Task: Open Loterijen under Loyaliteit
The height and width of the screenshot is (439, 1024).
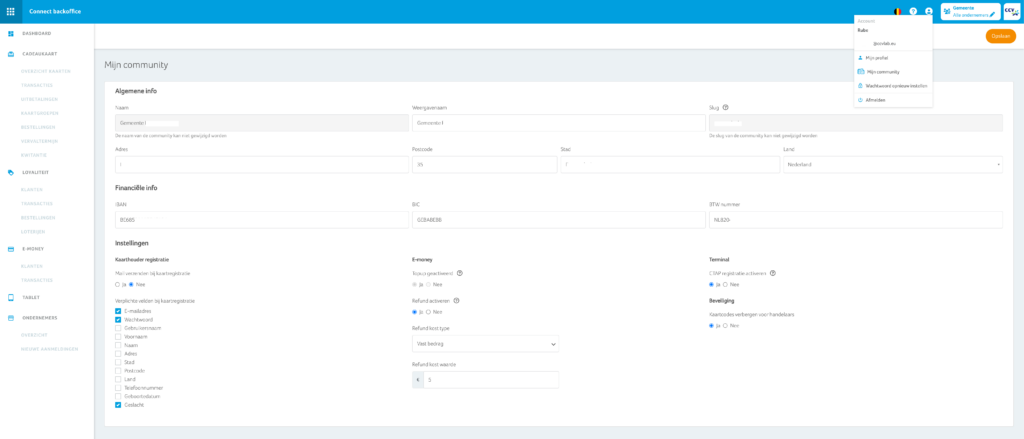Action: [33, 231]
